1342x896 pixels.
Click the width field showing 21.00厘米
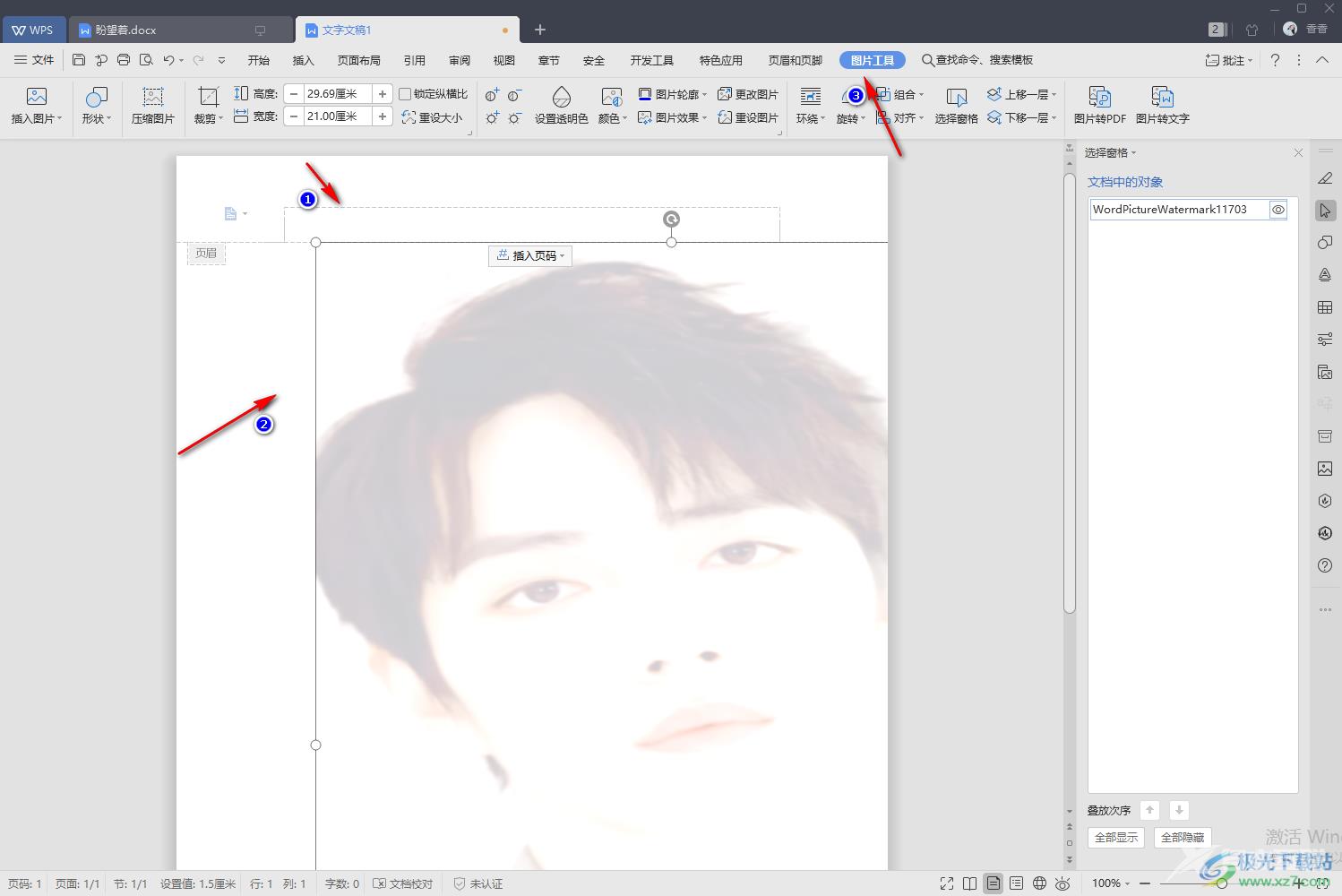point(338,116)
